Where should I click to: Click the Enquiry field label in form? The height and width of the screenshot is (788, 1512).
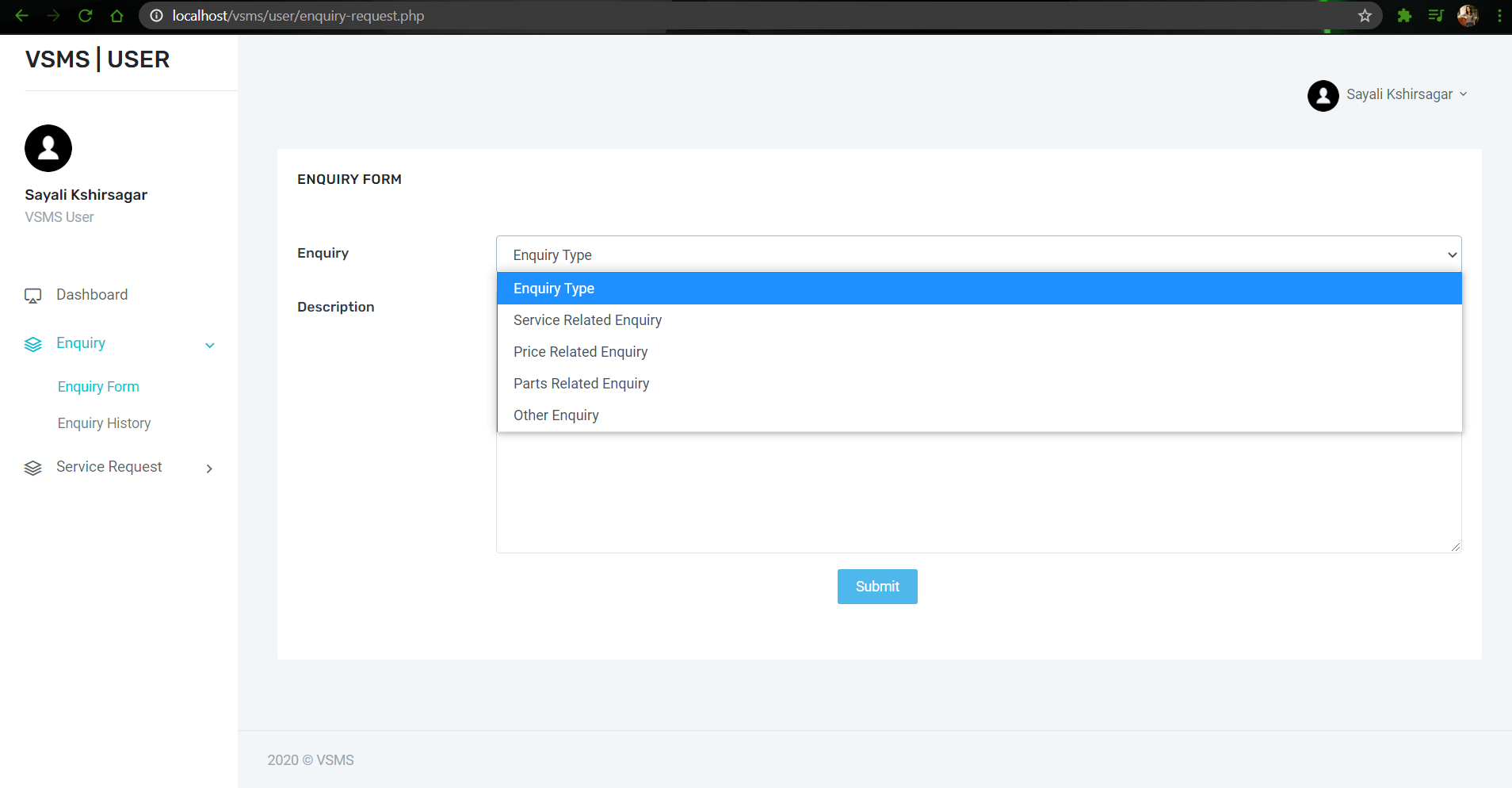tap(323, 253)
